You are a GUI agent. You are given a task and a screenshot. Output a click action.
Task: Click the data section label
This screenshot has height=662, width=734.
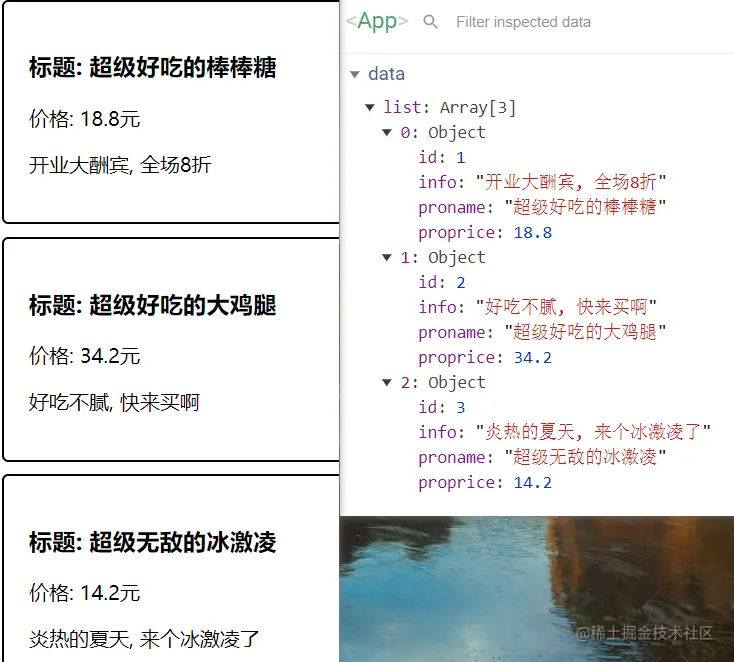(x=386, y=74)
